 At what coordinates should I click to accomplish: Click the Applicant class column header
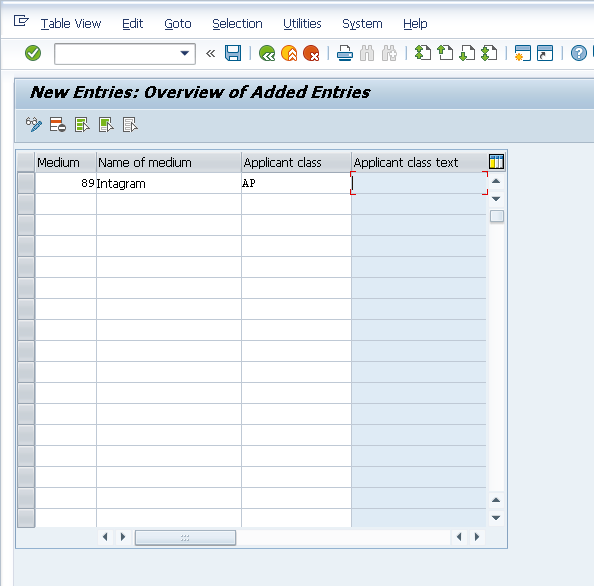click(x=296, y=163)
